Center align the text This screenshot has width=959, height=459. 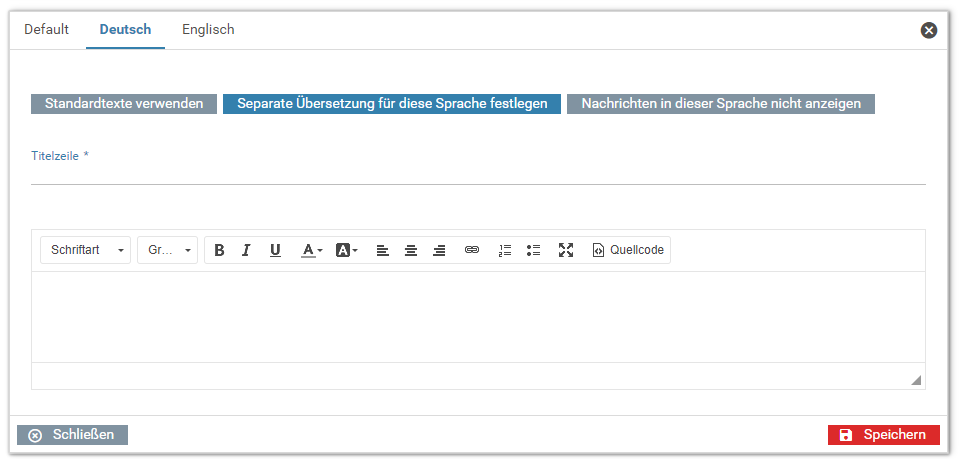coord(410,250)
